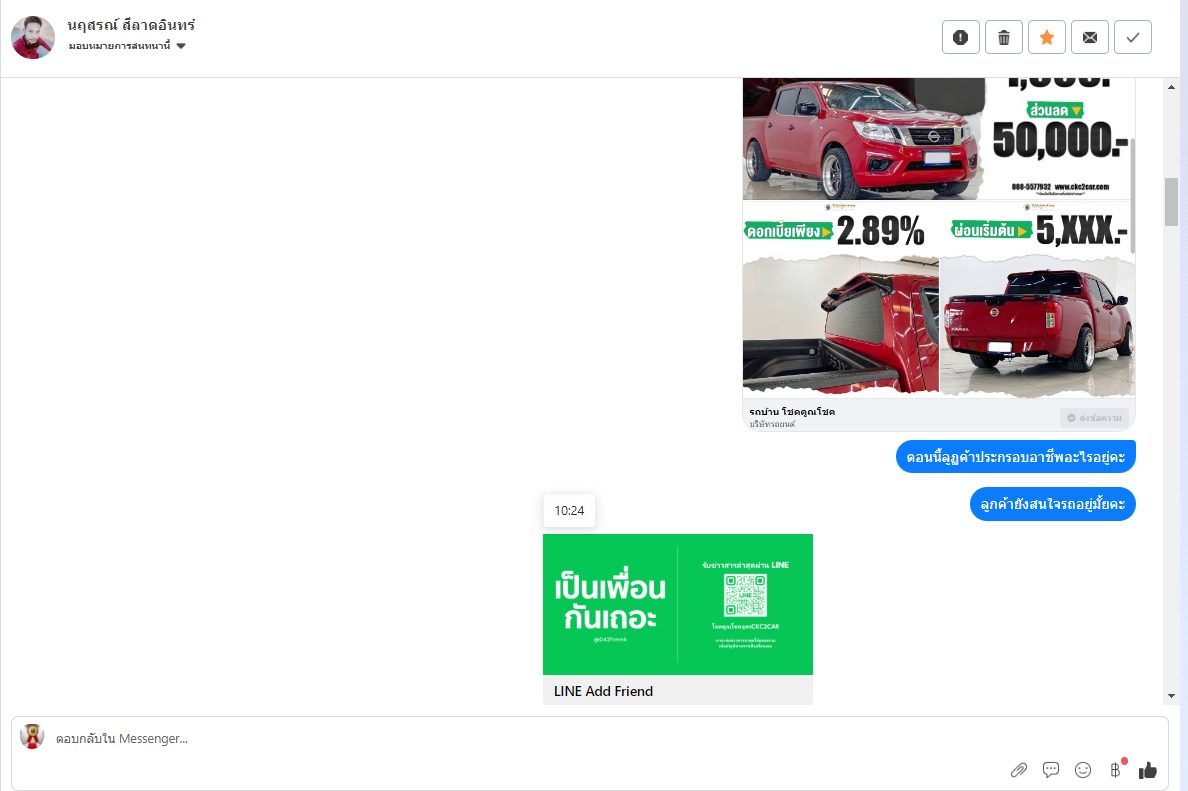The height and width of the screenshot is (791, 1188).
Task: Mark conversation unread with envelope icon
Action: 1090,37
